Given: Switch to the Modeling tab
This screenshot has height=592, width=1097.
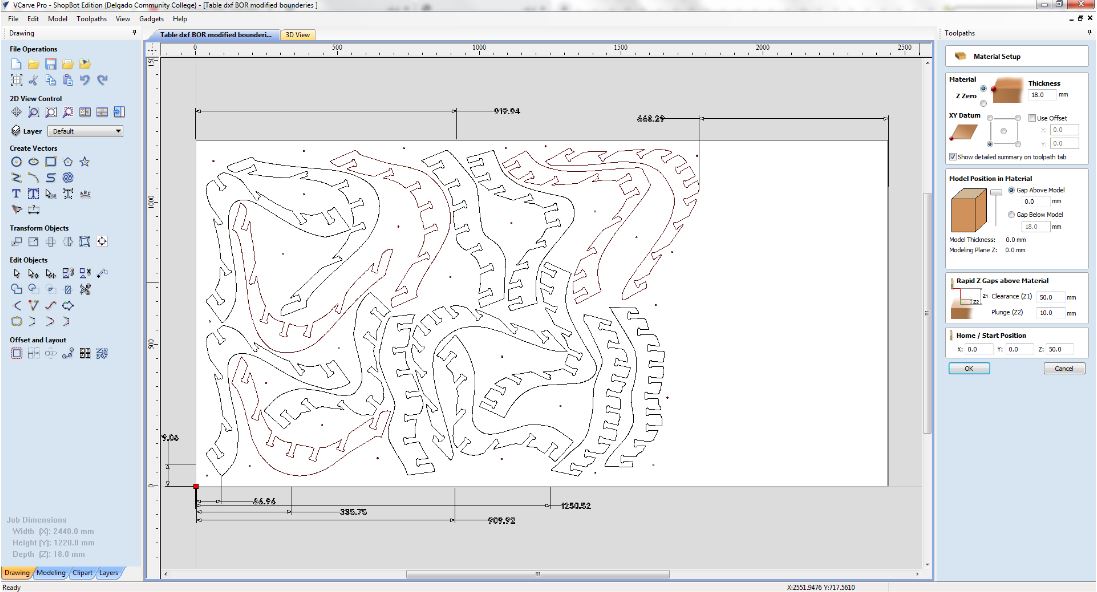Looking at the screenshot, I should coord(51,572).
